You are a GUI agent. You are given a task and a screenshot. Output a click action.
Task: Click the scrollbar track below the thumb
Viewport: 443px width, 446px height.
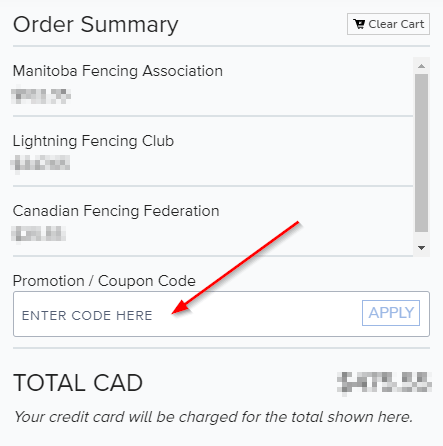pyautogui.click(x=421, y=237)
